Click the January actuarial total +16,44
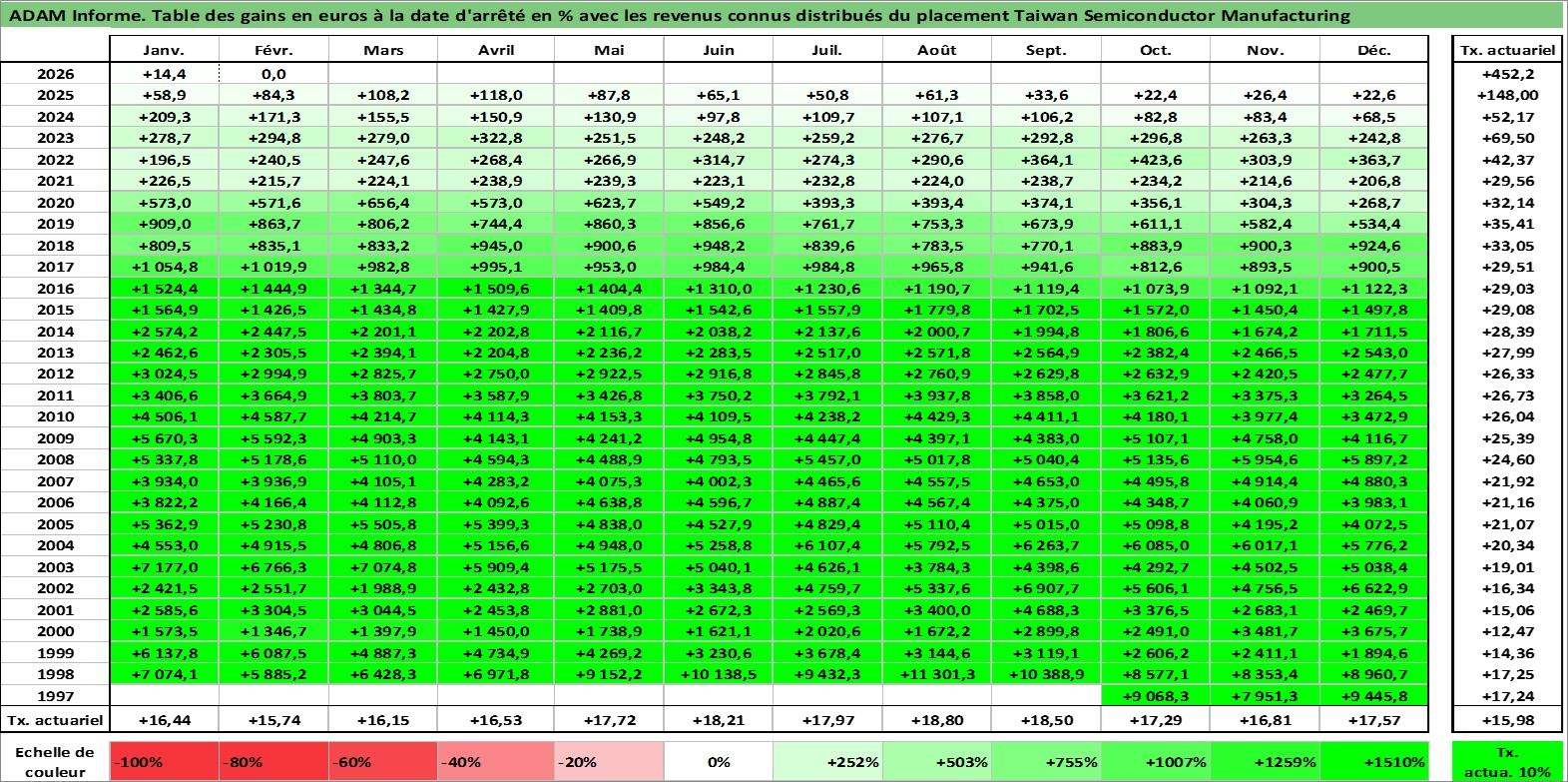 (164, 720)
